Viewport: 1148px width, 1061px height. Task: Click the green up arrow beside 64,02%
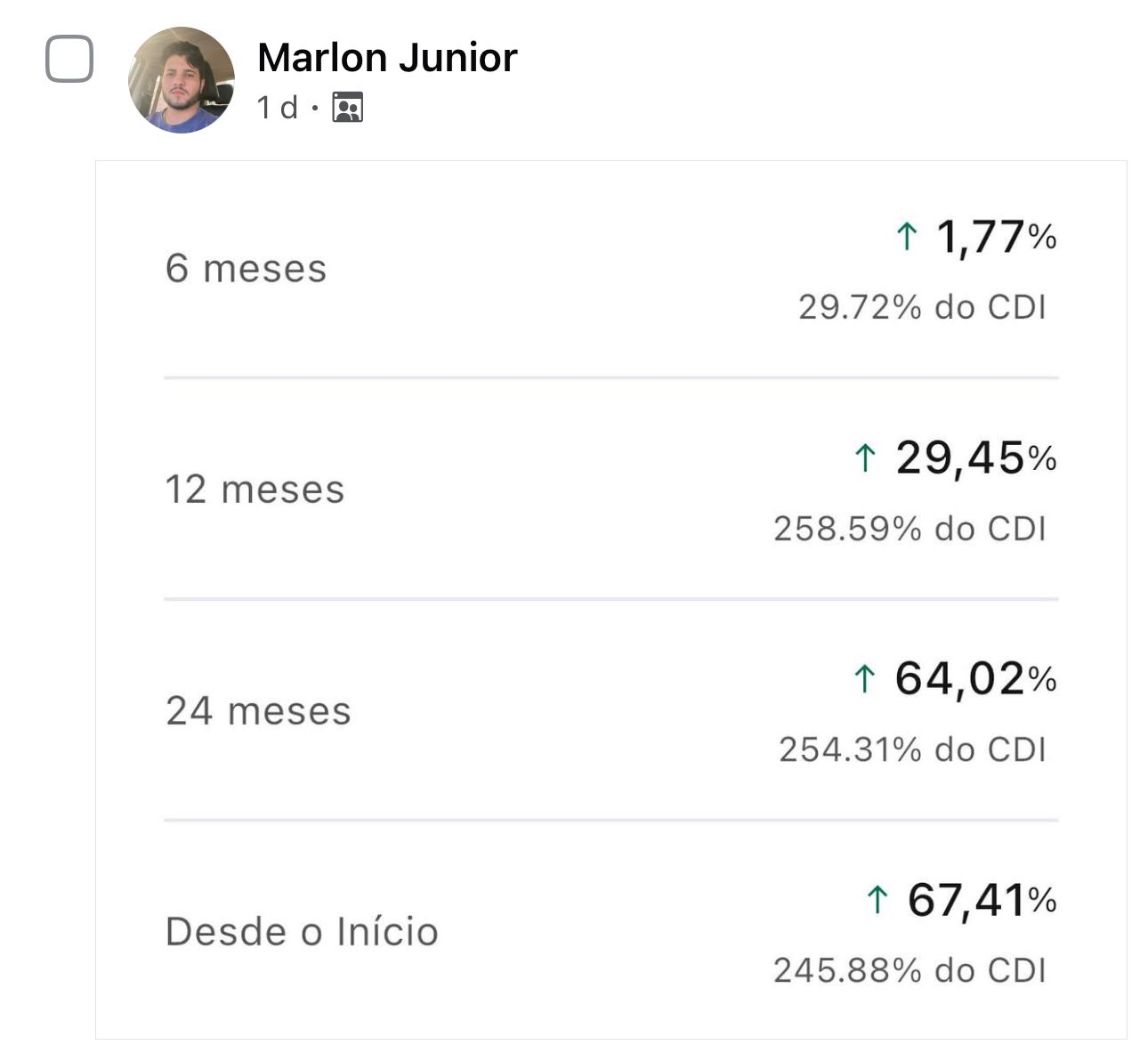tap(865, 679)
